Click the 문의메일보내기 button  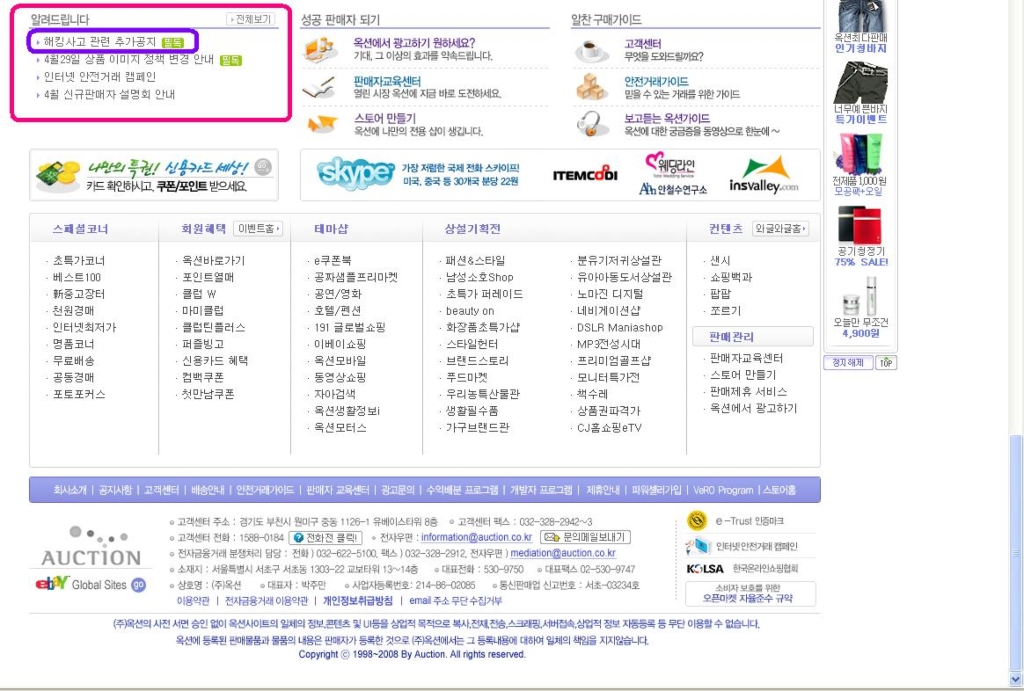pyautogui.click(x=586, y=538)
